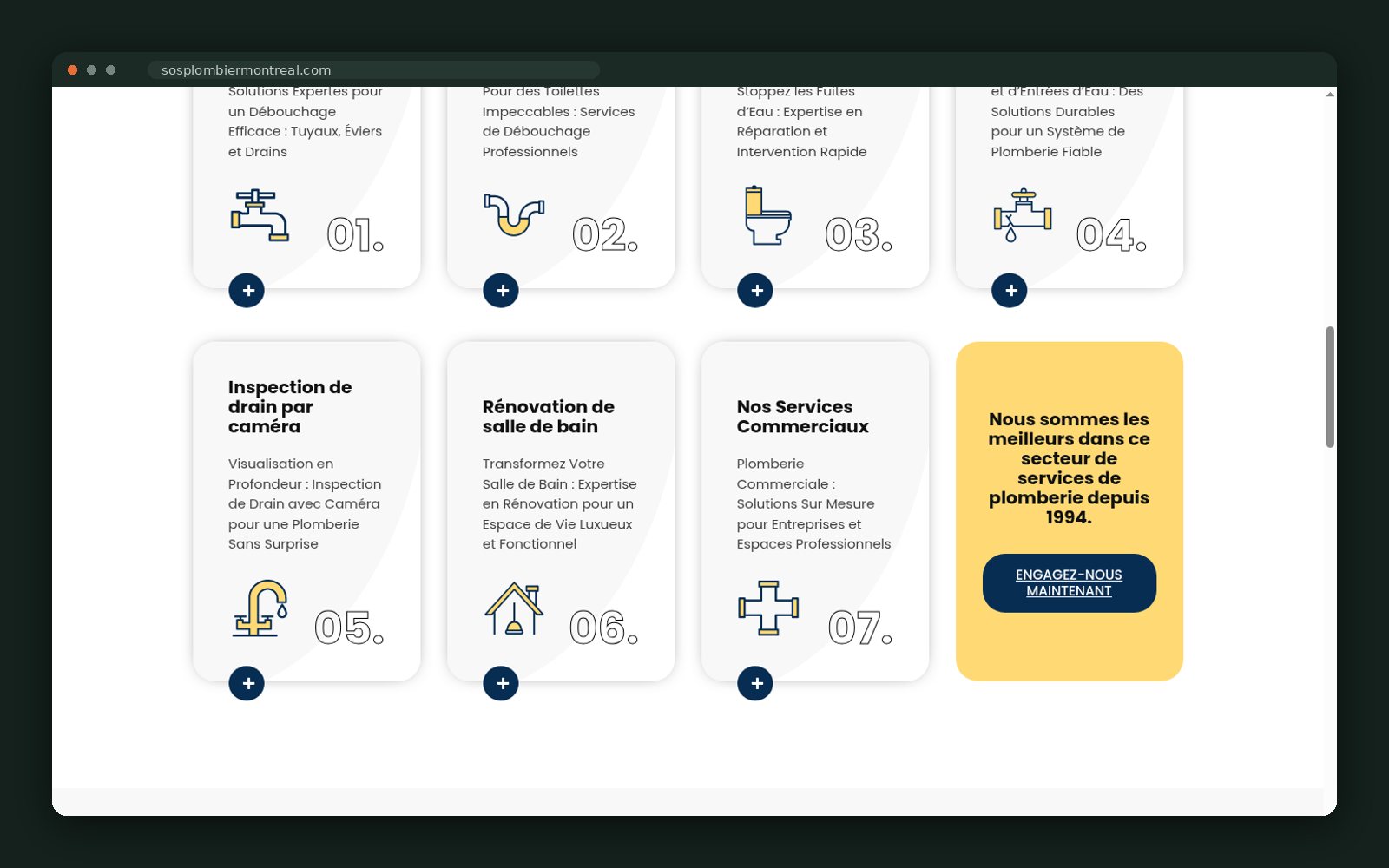1389x868 pixels.
Task: Click the outlined number 03.
Action: tap(859, 235)
